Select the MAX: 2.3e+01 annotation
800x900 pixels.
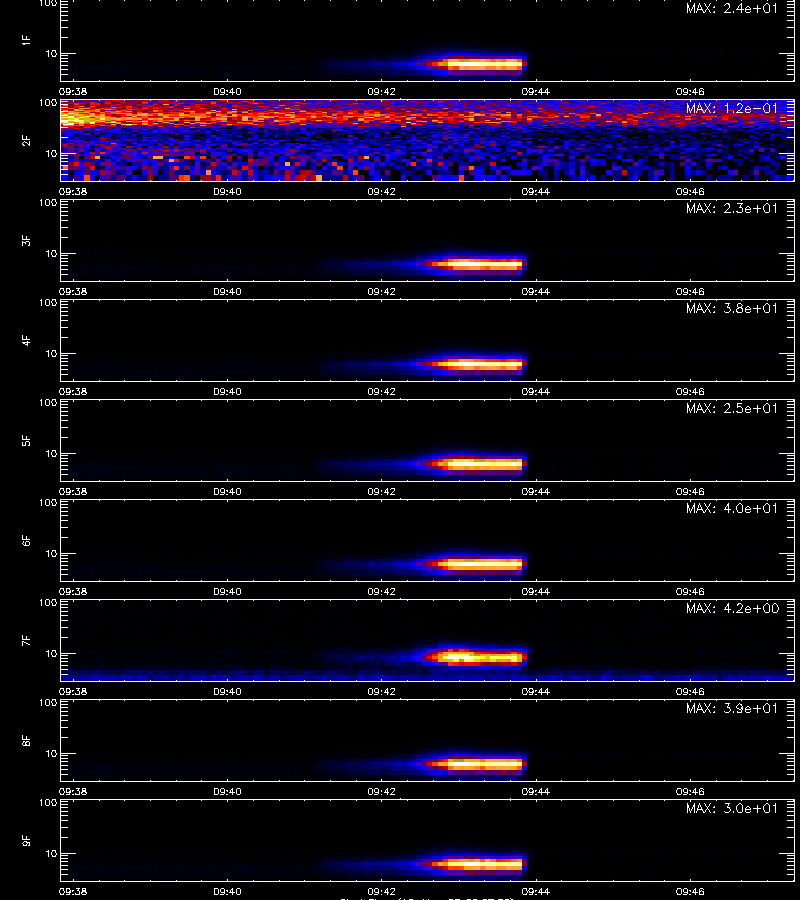click(x=732, y=208)
